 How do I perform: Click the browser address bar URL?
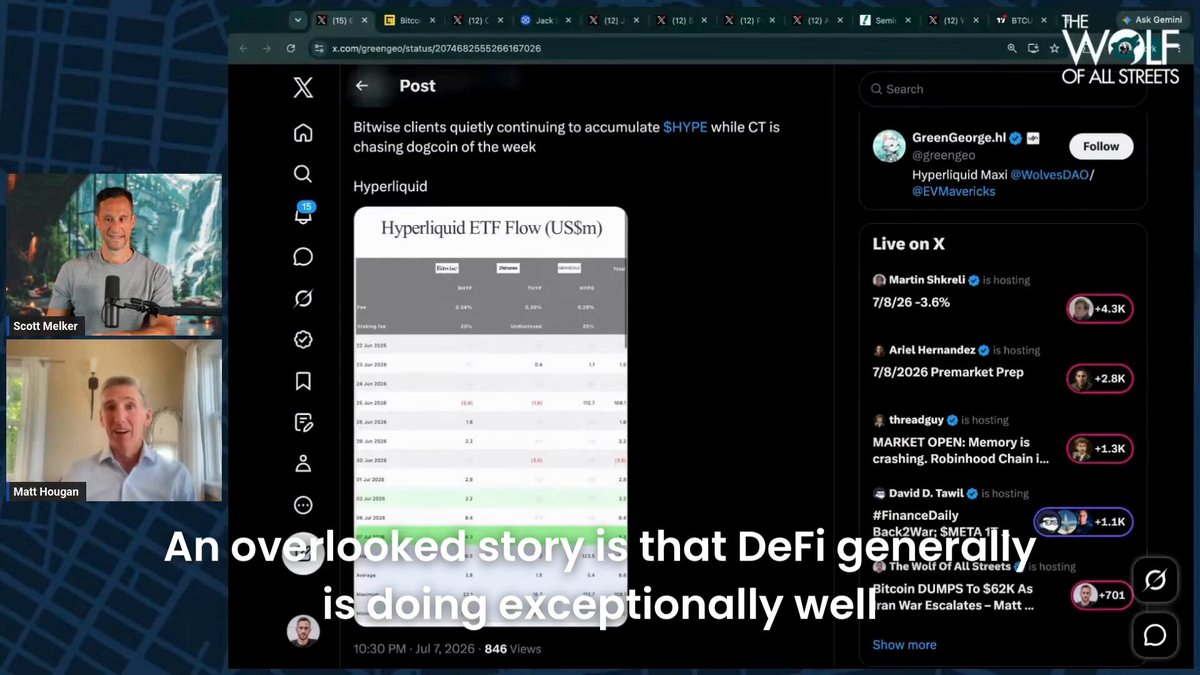437,48
